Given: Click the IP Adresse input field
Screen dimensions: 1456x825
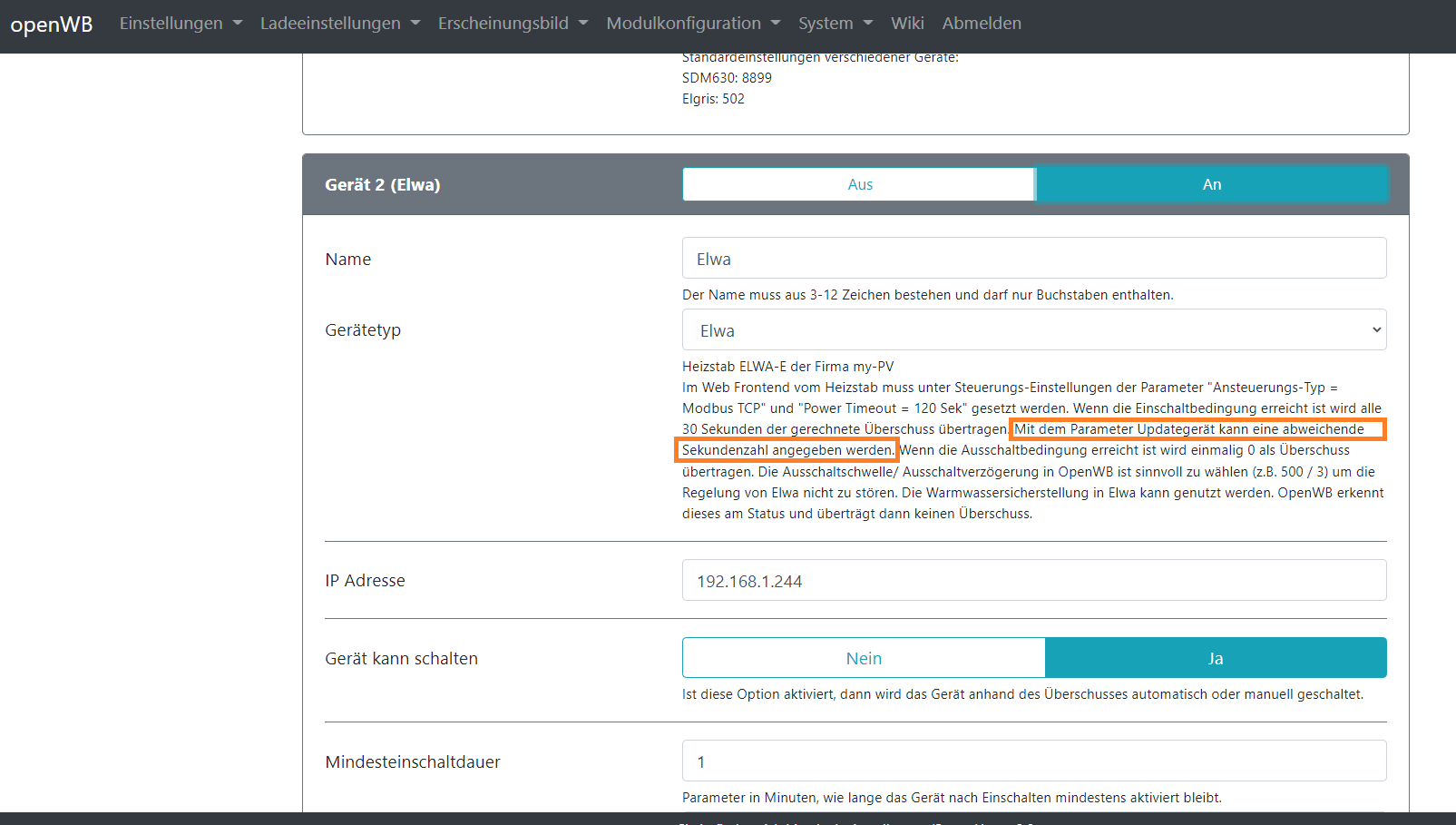Looking at the screenshot, I should (x=1034, y=581).
